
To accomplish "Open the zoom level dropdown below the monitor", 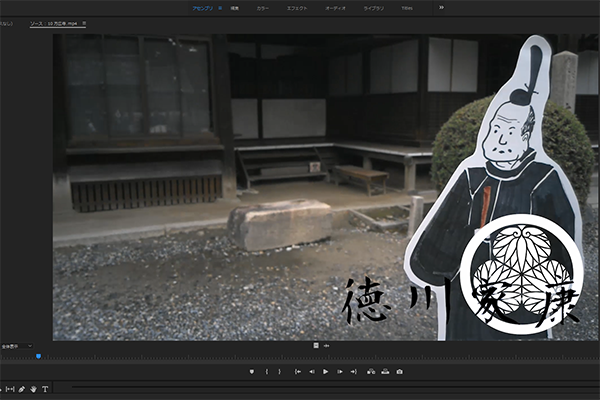I will (16, 346).
